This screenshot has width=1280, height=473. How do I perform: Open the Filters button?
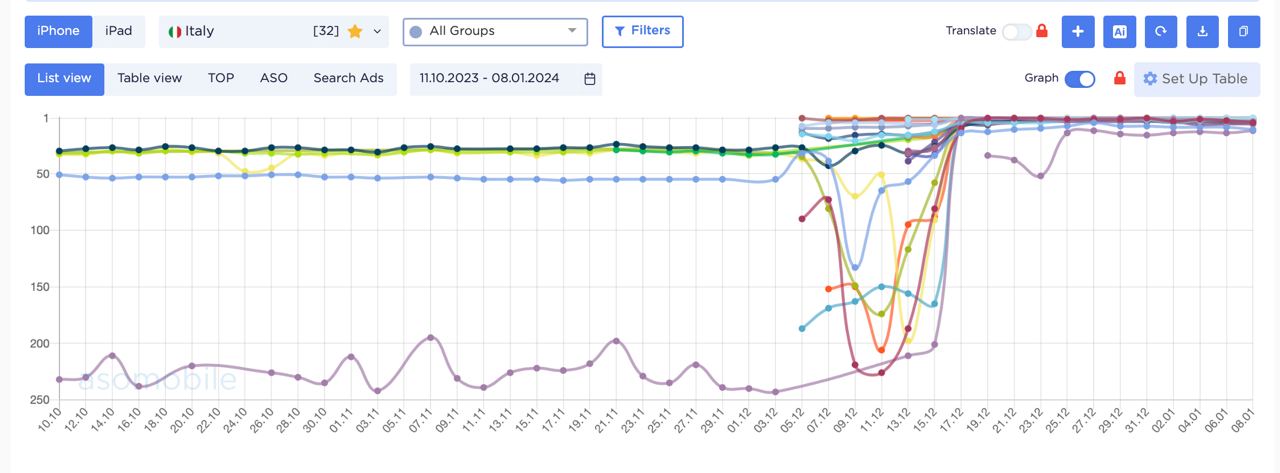[642, 31]
